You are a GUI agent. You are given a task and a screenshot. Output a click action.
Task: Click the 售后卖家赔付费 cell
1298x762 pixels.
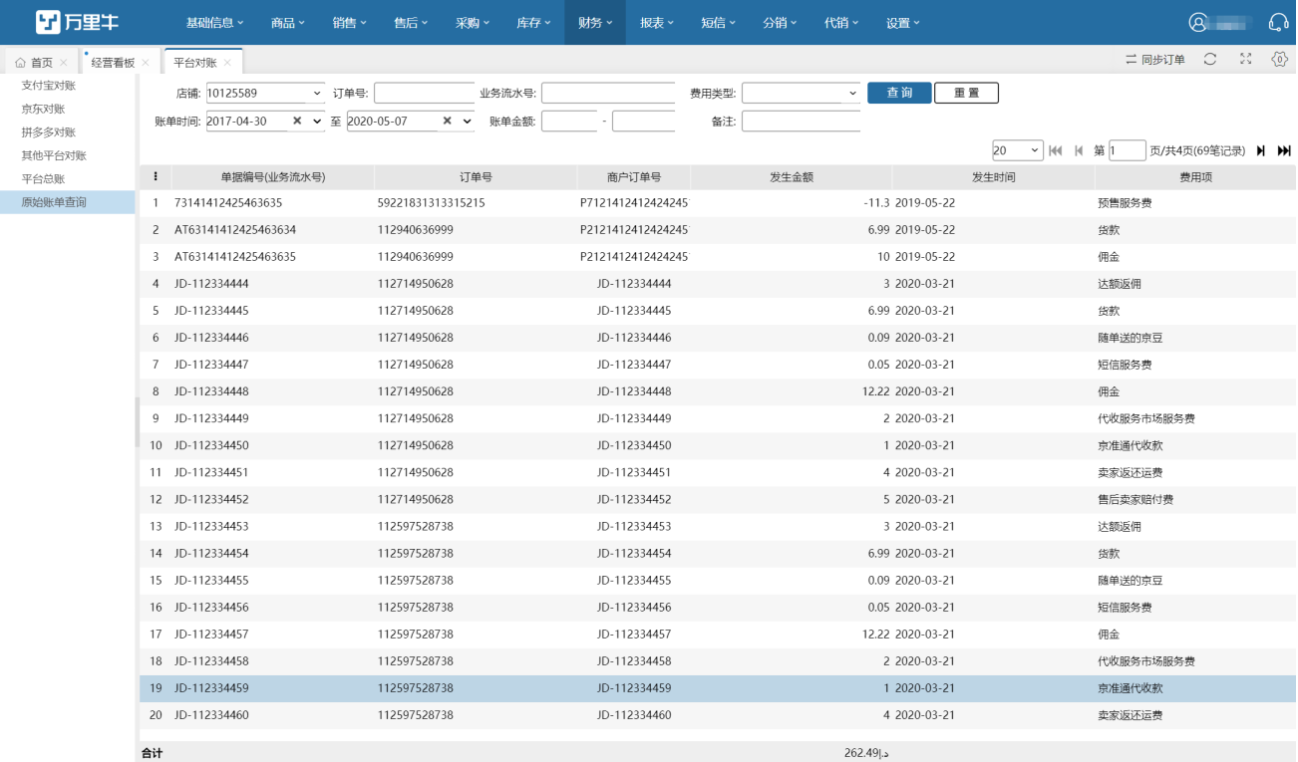tap(1135, 500)
